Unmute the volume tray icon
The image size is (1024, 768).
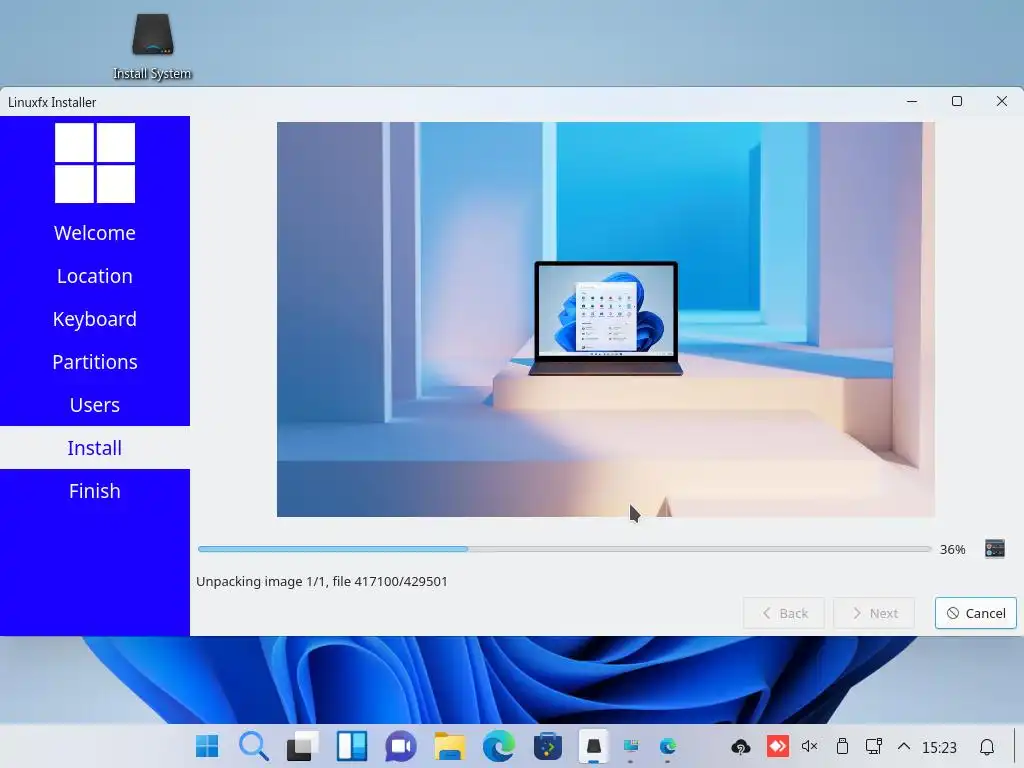tap(810, 746)
